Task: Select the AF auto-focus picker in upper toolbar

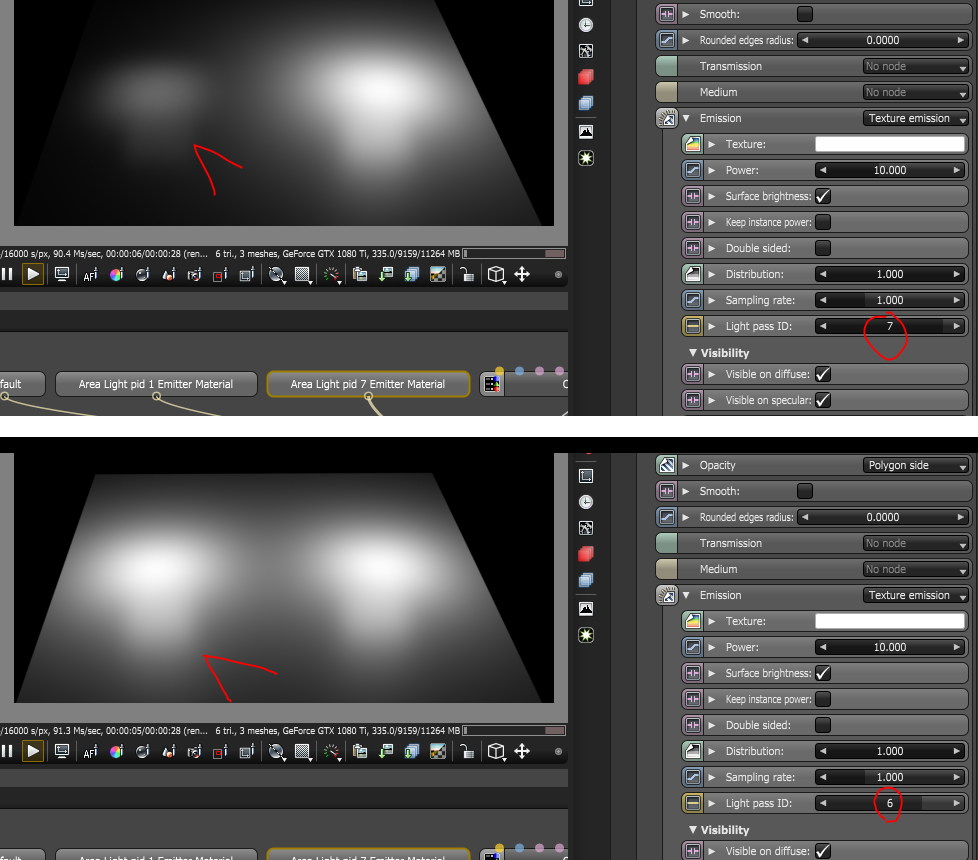Action: coord(90,275)
